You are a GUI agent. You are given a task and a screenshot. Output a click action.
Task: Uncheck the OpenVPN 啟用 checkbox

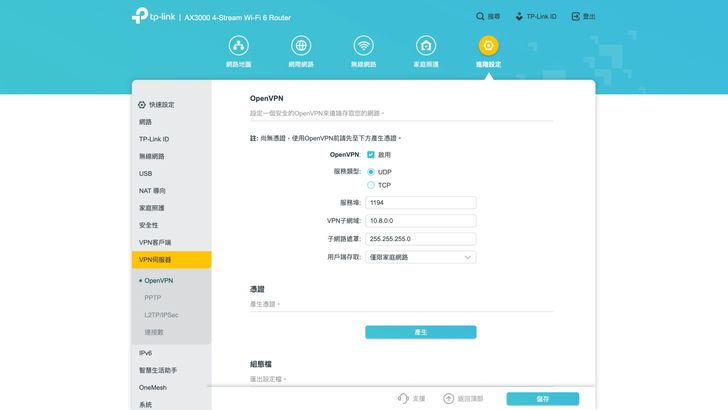click(x=371, y=155)
